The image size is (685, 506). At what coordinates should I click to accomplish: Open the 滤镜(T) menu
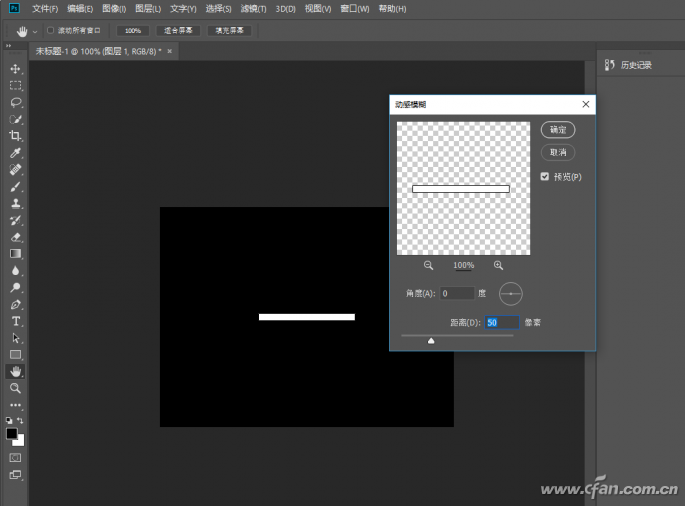click(x=253, y=9)
